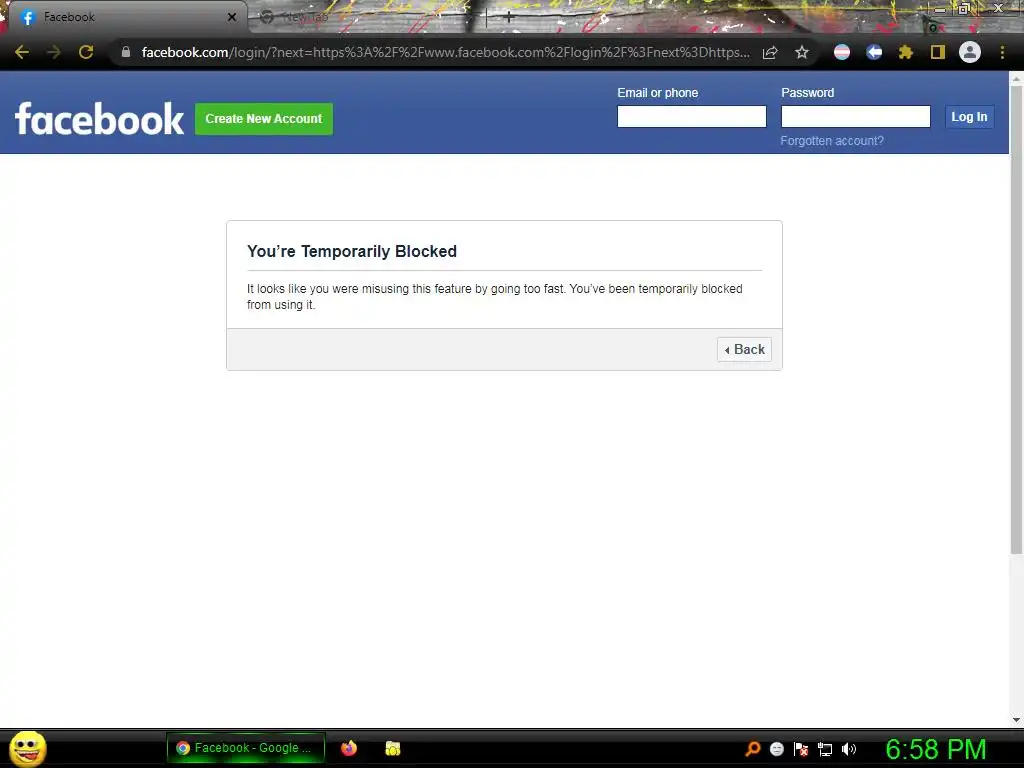Viewport: 1024px width, 768px height.
Task: Click the browser forward arrow
Action: pyautogui.click(x=54, y=52)
